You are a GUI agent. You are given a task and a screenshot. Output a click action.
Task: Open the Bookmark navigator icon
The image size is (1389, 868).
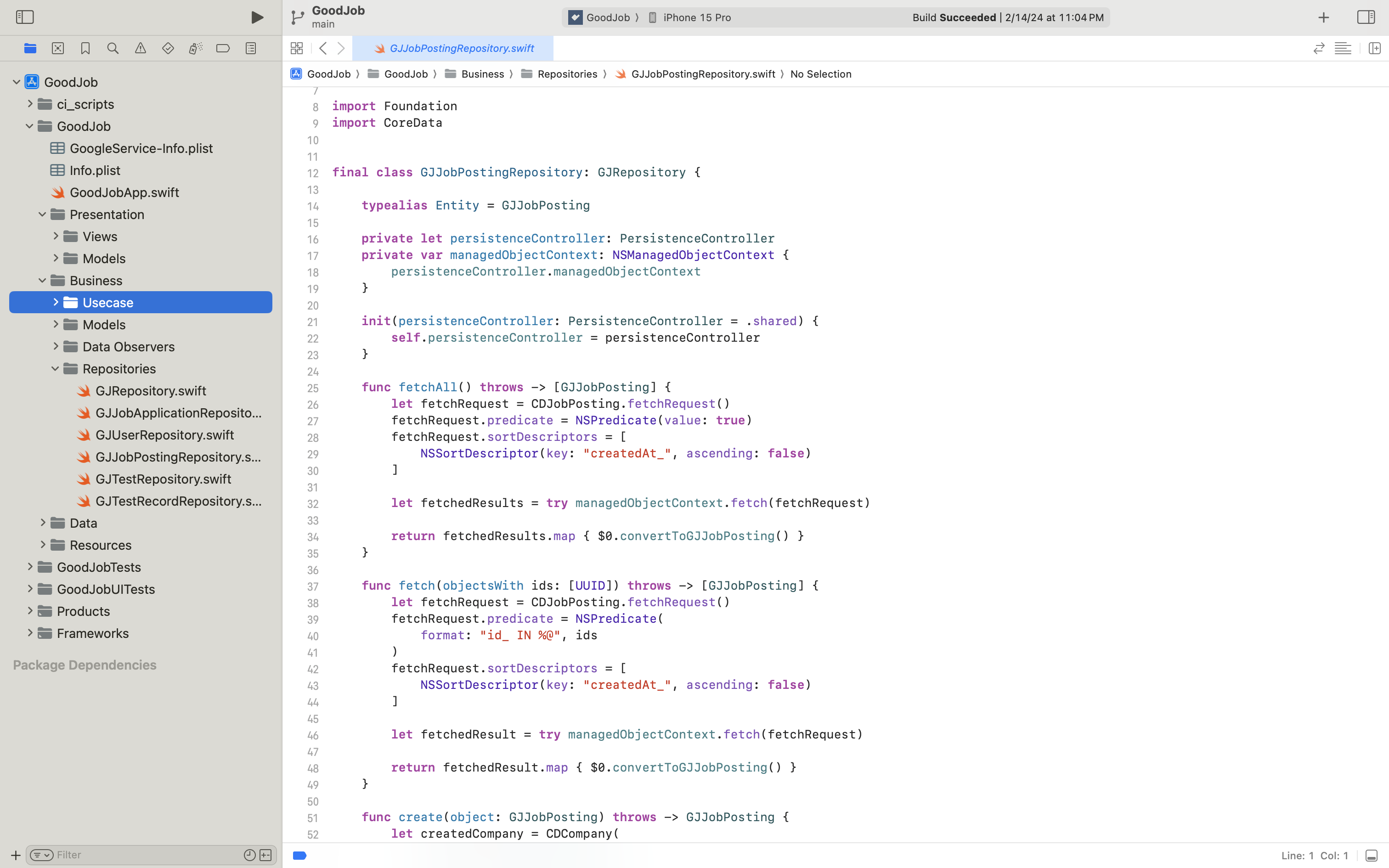point(85,48)
